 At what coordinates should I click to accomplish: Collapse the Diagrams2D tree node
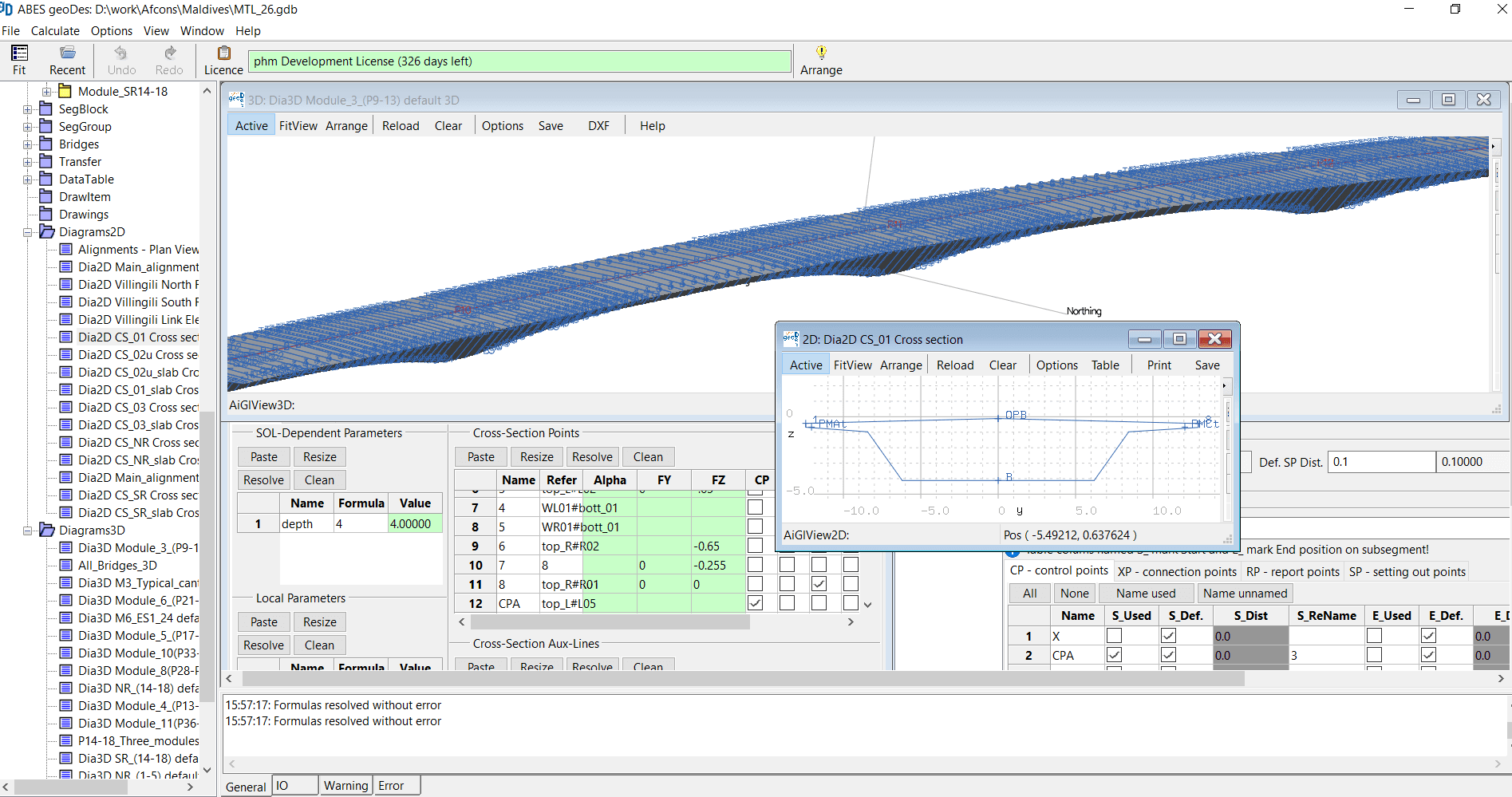(x=28, y=232)
